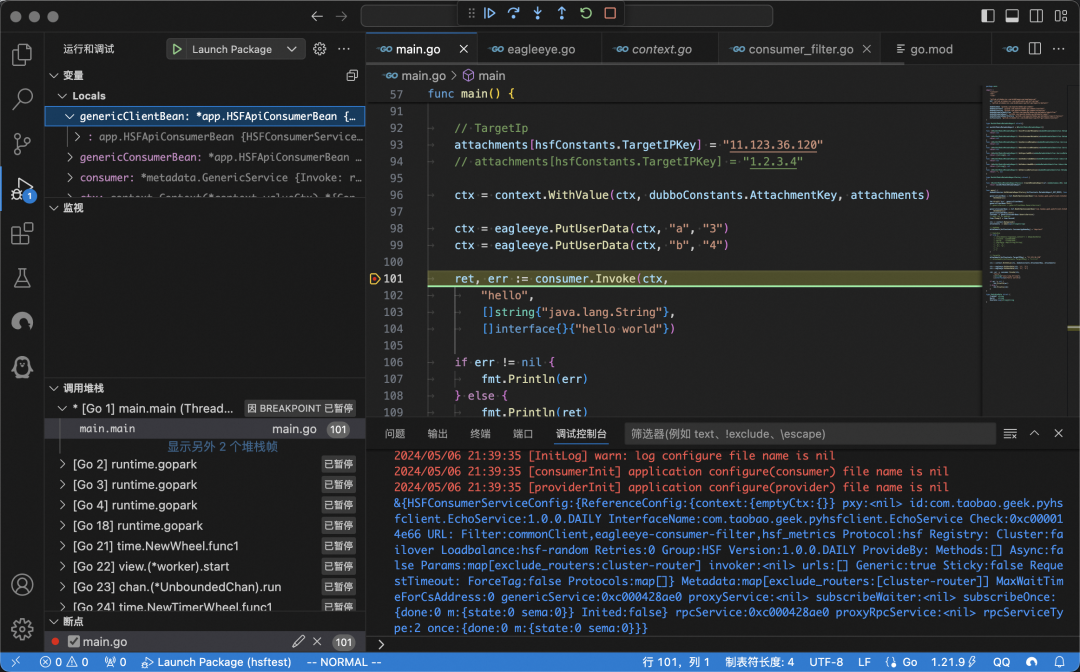Open the Source Control view
The image size is (1080, 672).
(22, 143)
